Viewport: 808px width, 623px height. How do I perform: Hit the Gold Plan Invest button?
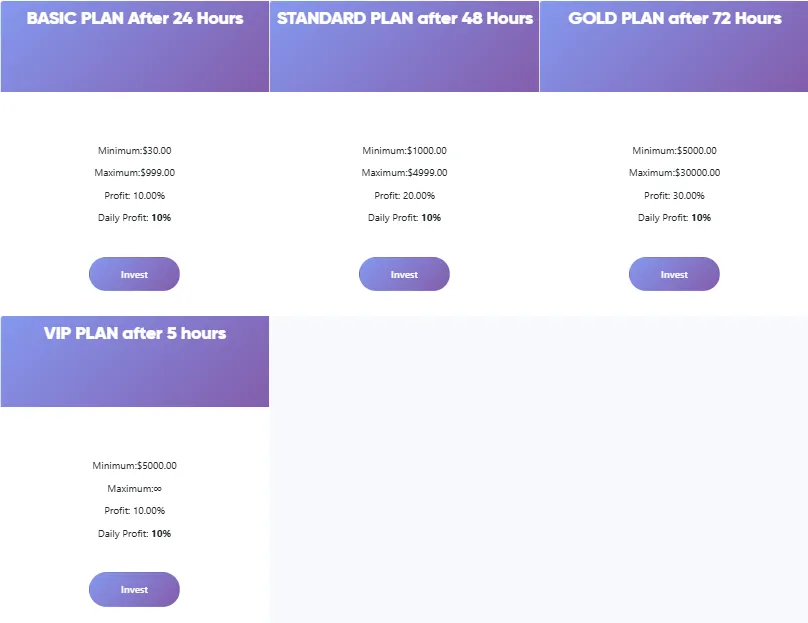[x=674, y=274]
